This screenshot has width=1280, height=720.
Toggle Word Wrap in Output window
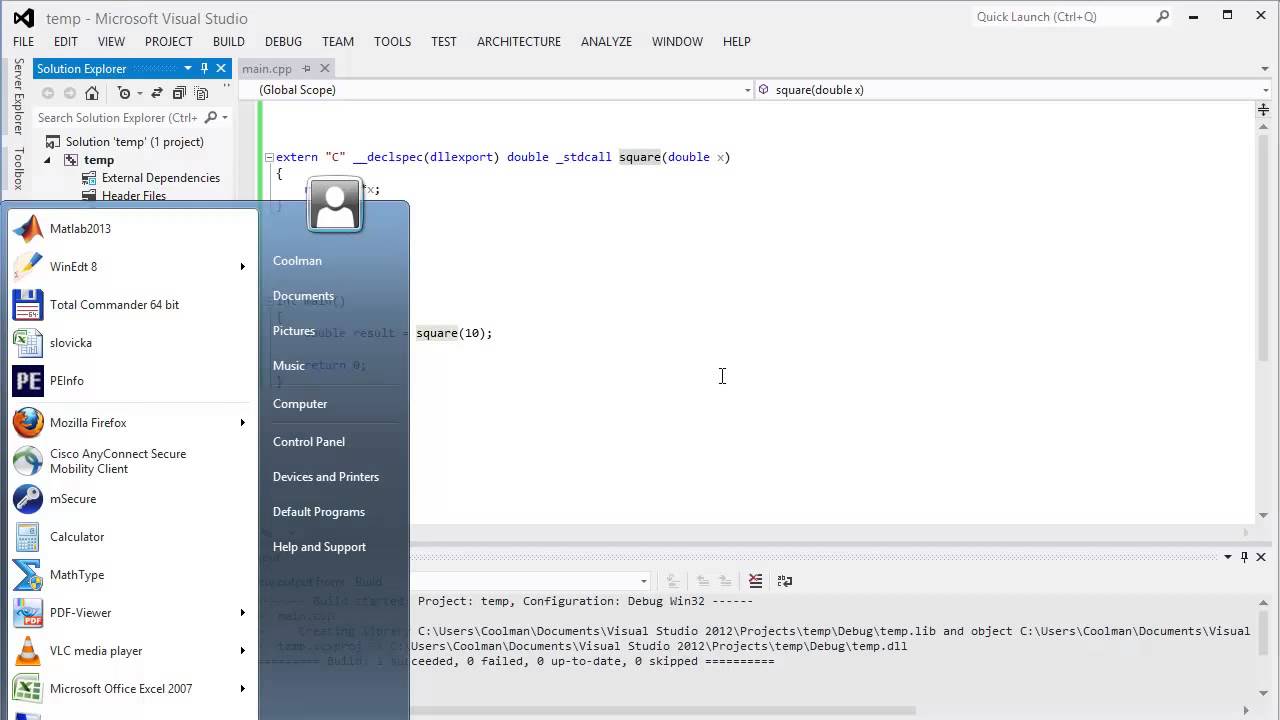pyautogui.click(x=785, y=580)
